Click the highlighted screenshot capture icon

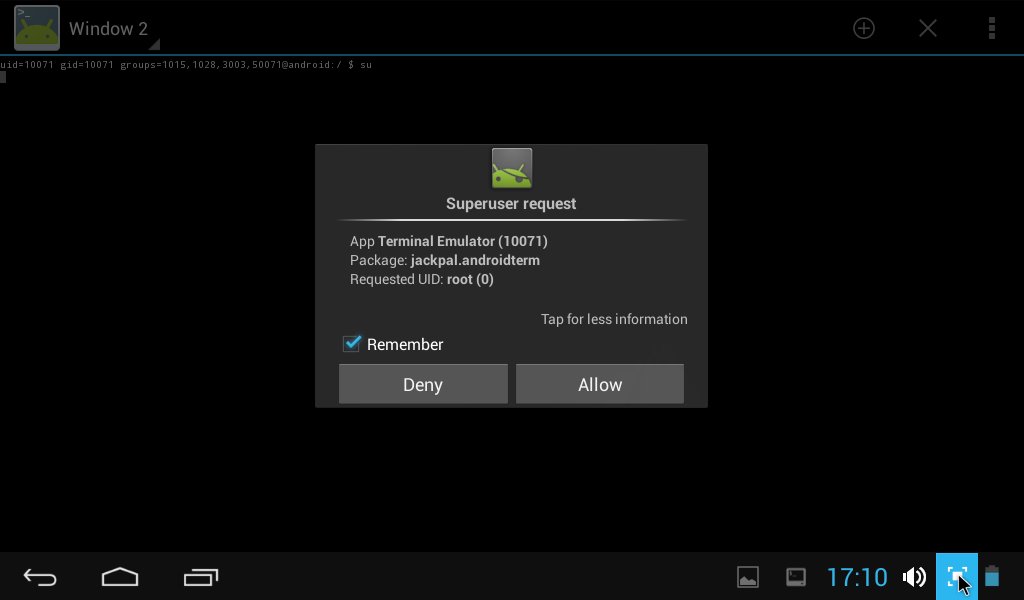[x=957, y=577]
